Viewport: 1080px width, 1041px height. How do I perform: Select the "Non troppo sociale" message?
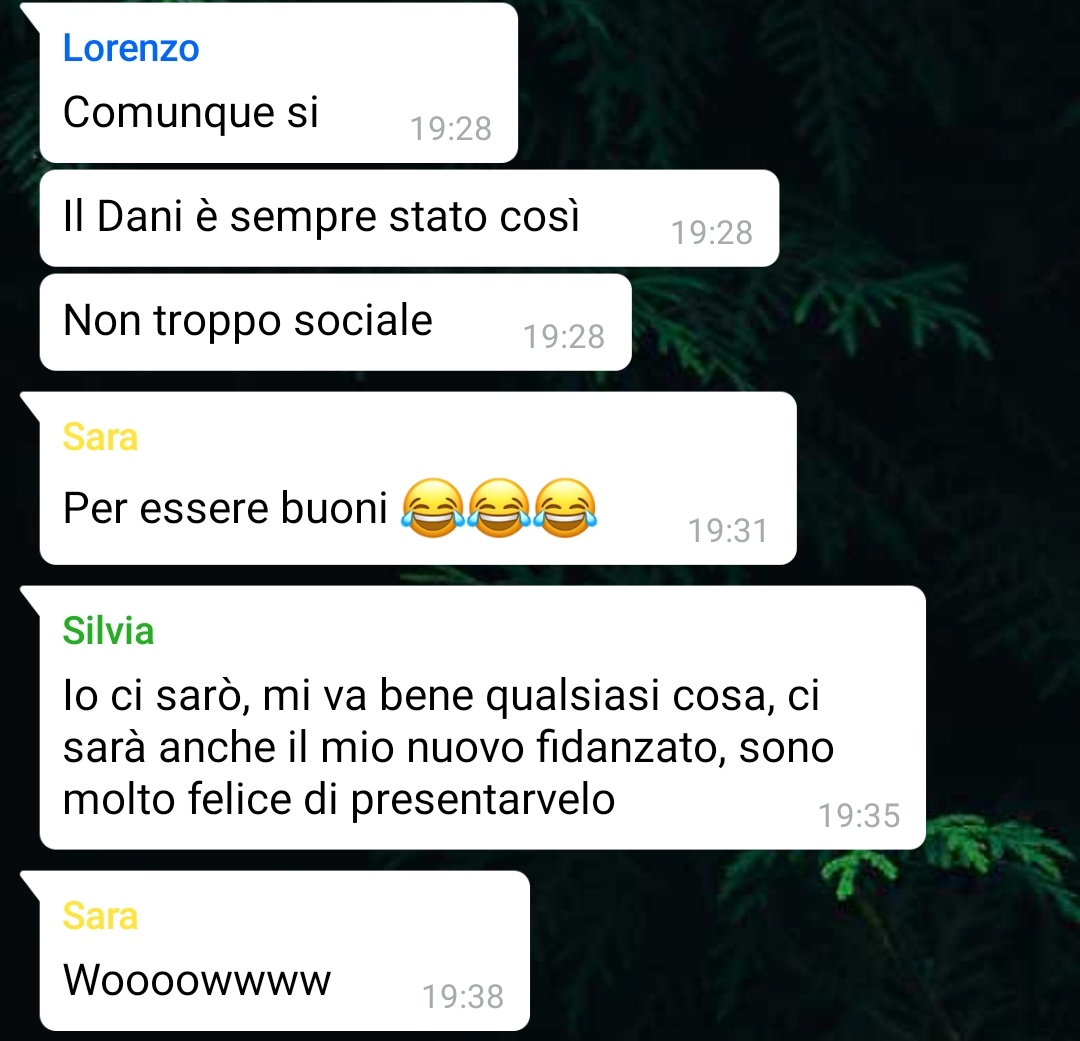(x=335, y=322)
